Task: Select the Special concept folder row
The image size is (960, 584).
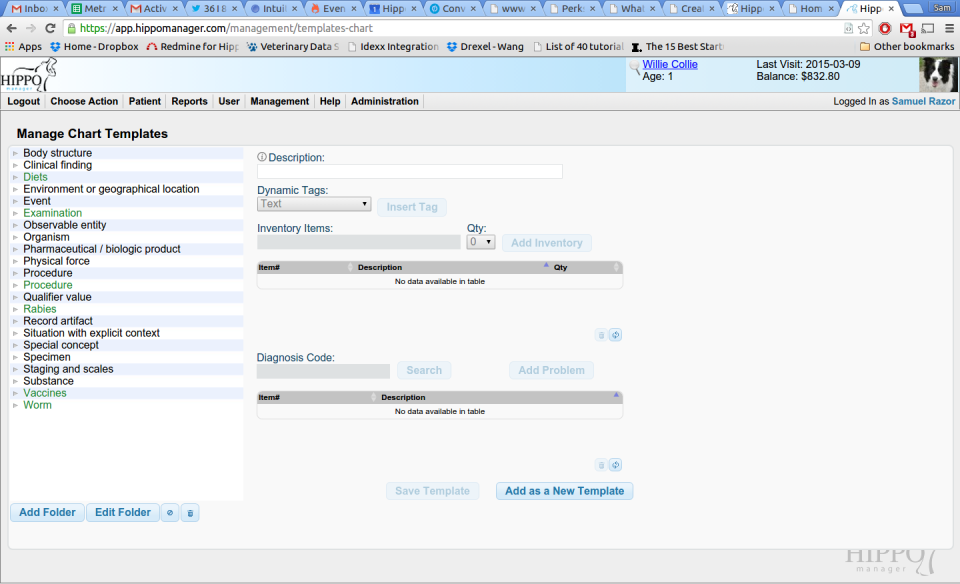Action: point(127,345)
